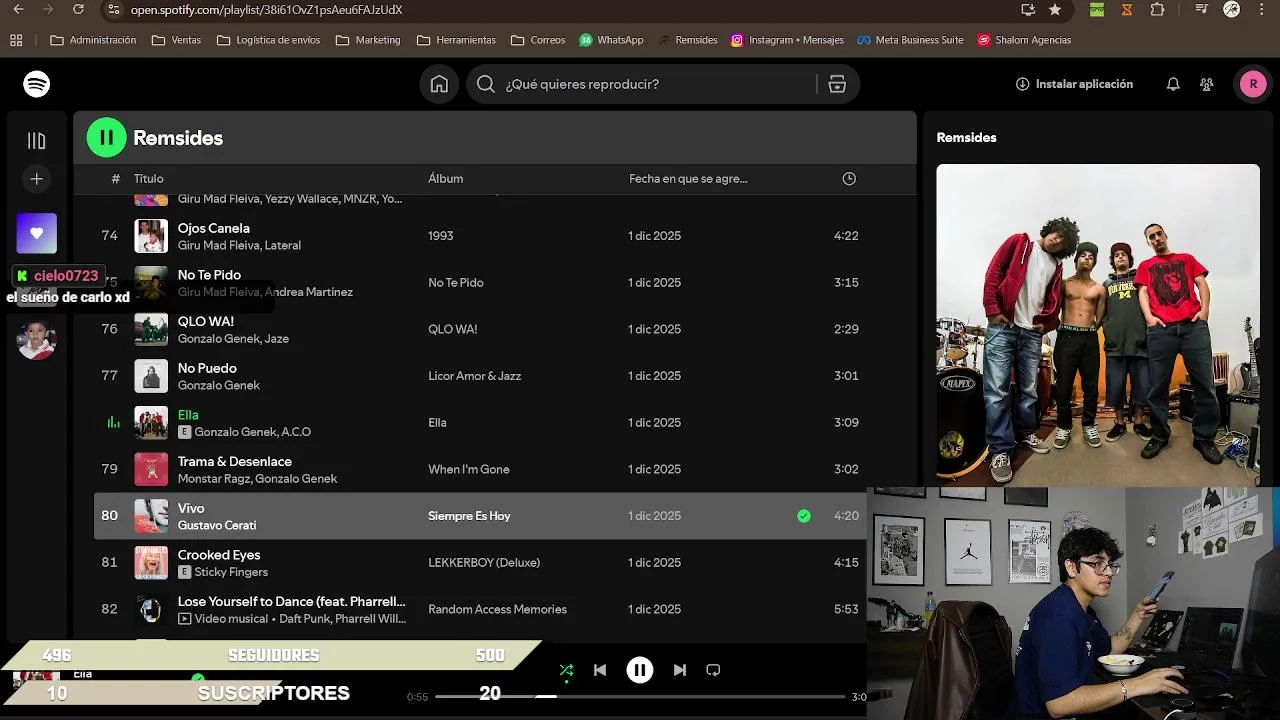Viewport: 1280px width, 720px height.
Task: Click the search magnifier icon
Action: pyautogui.click(x=486, y=84)
